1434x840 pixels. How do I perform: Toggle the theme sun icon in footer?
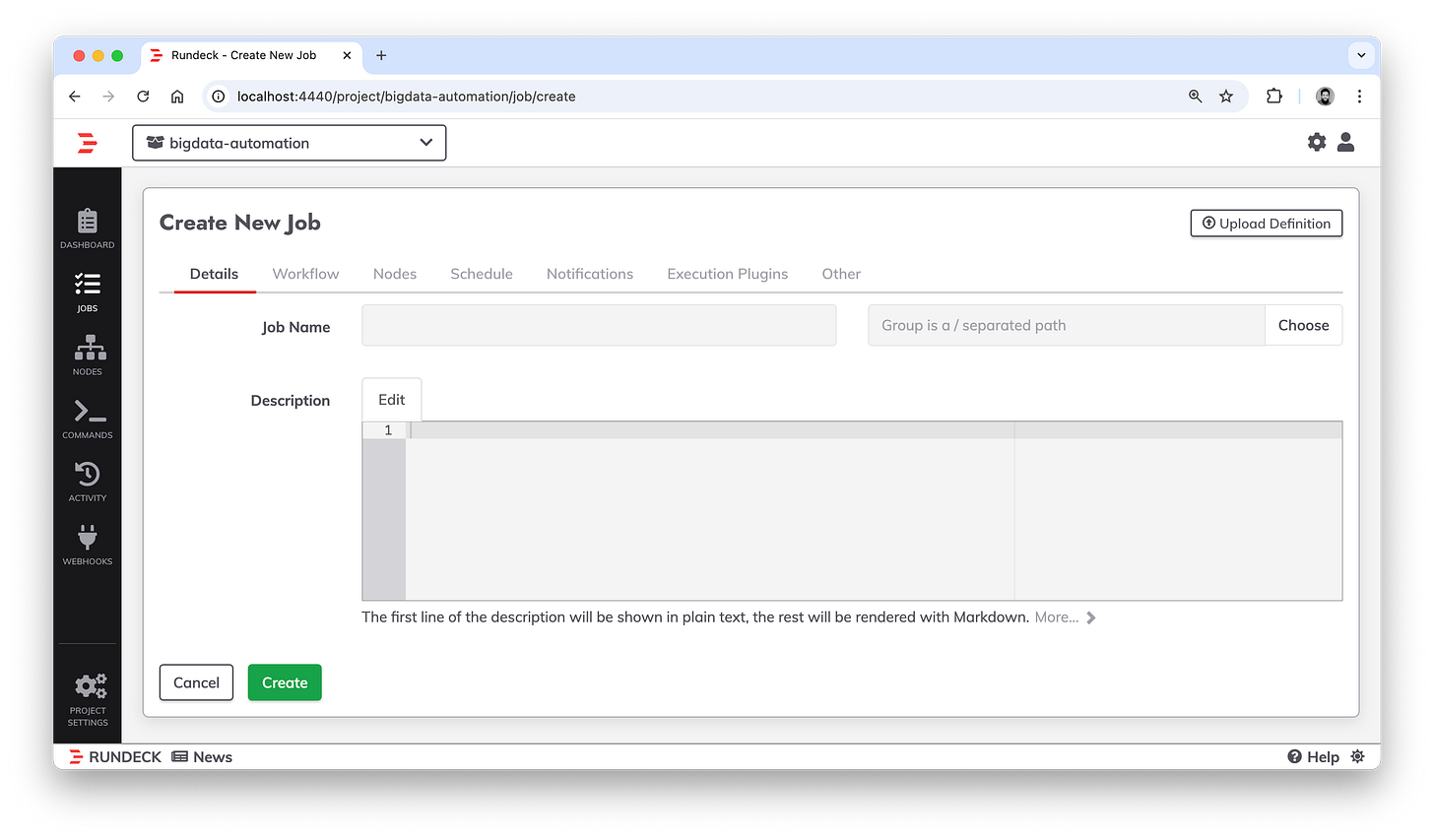click(x=1357, y=756)
